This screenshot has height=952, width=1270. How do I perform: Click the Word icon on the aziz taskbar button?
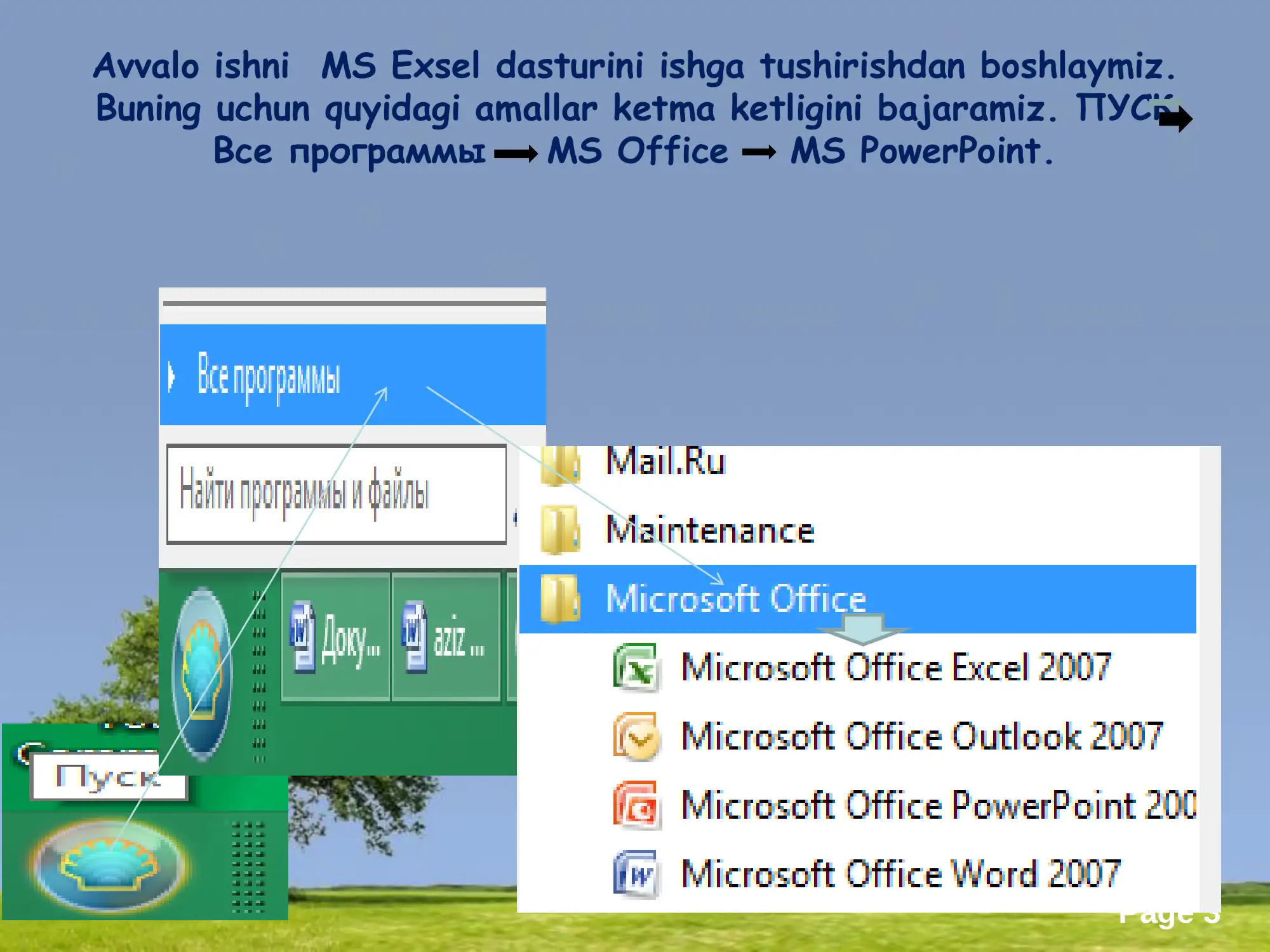click(x=415, y=637)
